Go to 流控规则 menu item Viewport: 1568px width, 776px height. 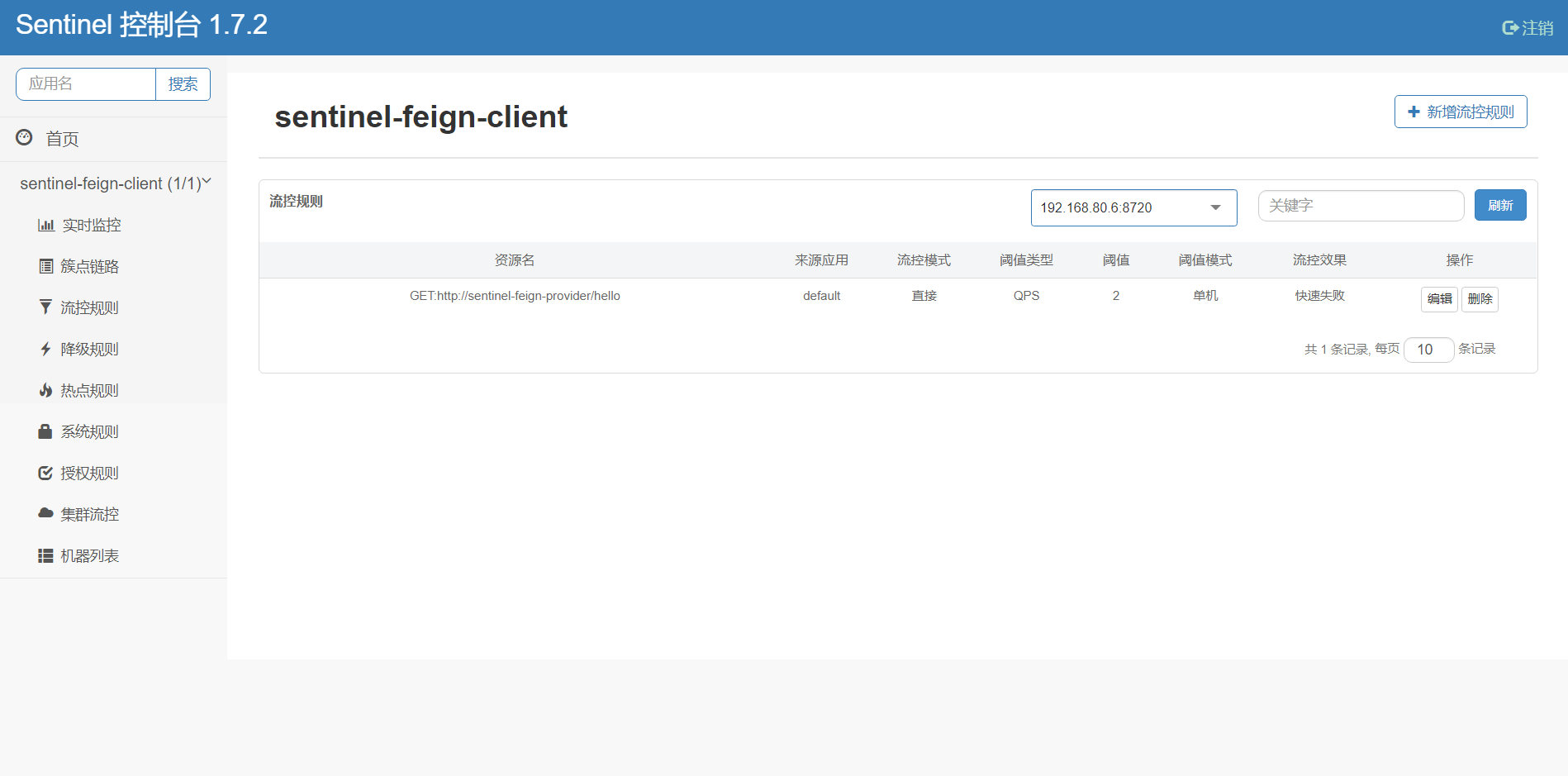point(89,307)
